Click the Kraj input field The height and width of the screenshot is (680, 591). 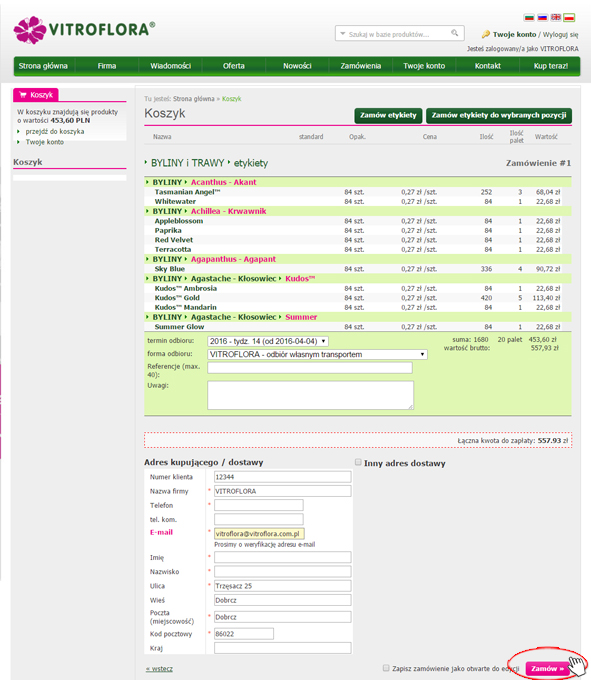coord(283,648)
